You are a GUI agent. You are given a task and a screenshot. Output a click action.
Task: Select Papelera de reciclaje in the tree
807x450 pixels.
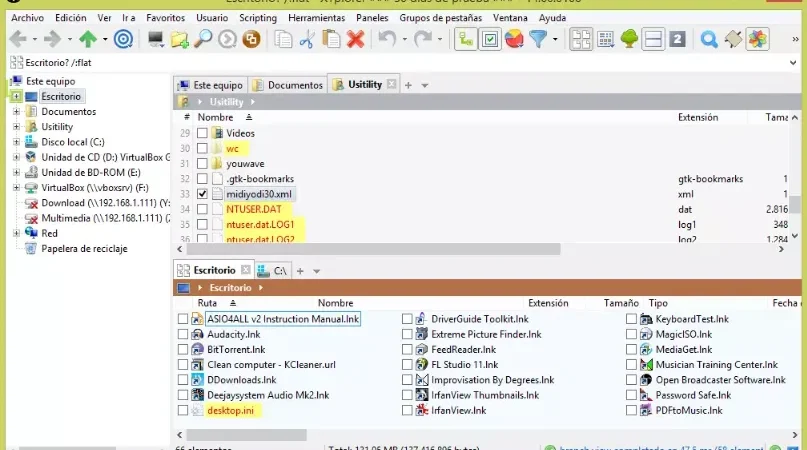click(84, 249)
